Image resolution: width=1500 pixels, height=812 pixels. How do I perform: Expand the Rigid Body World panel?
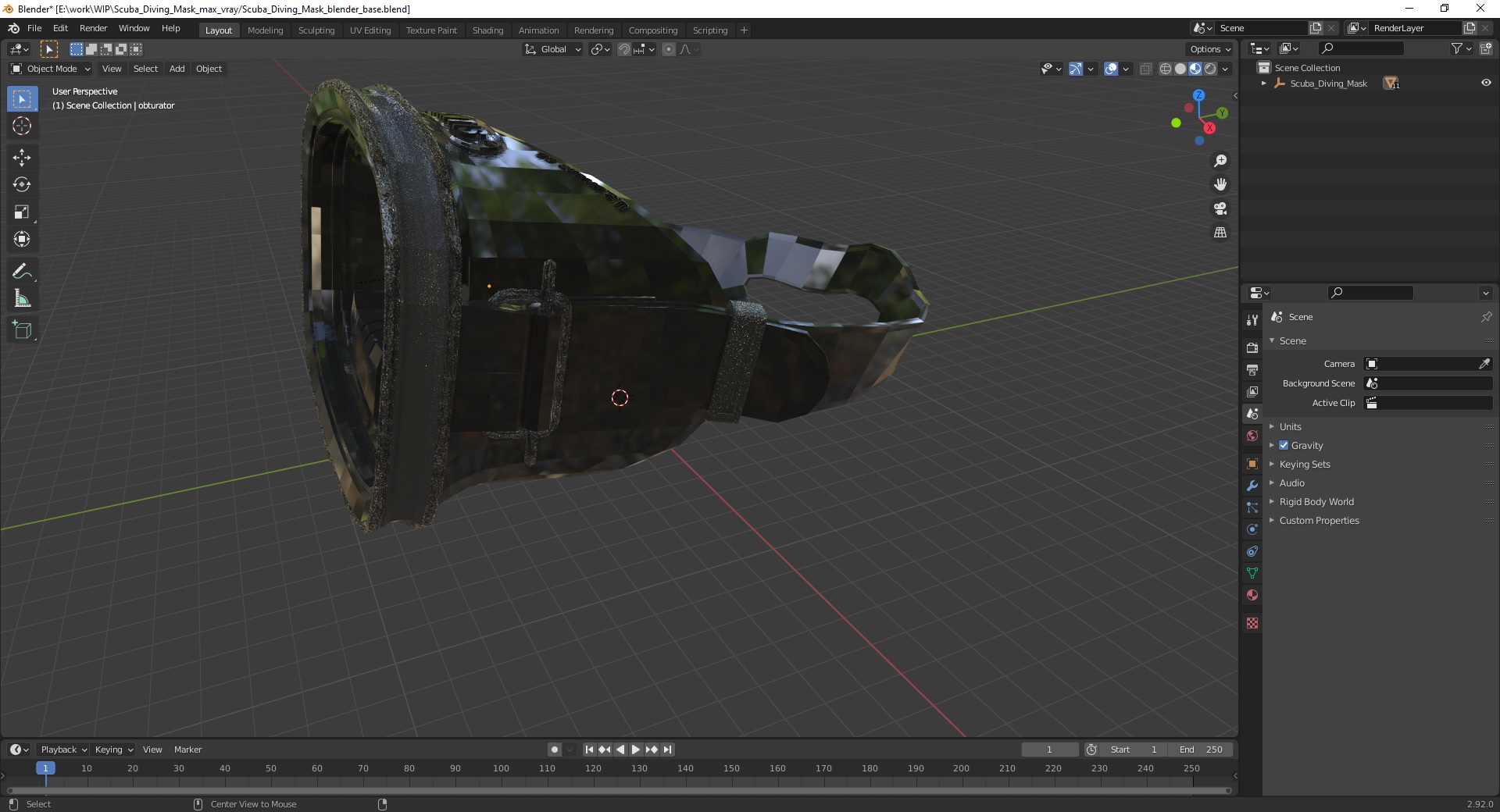tap(1316, 501)
